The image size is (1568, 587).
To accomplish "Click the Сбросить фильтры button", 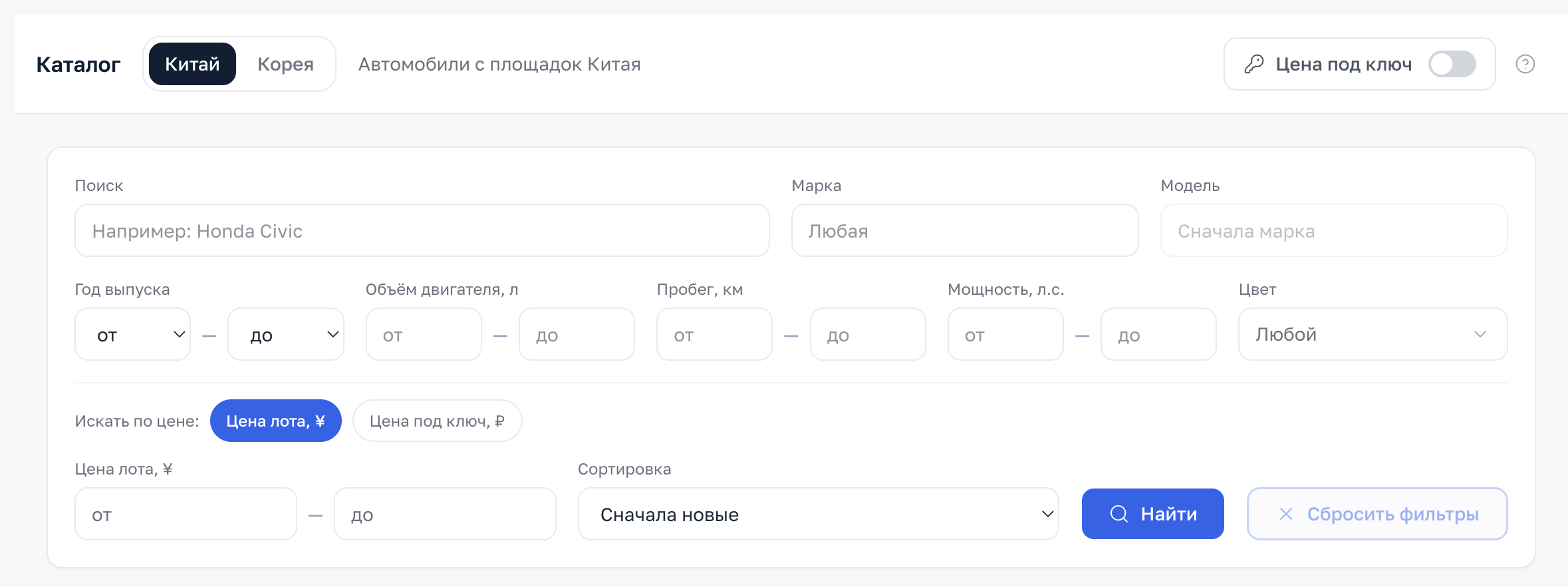I will (1377, 514).
